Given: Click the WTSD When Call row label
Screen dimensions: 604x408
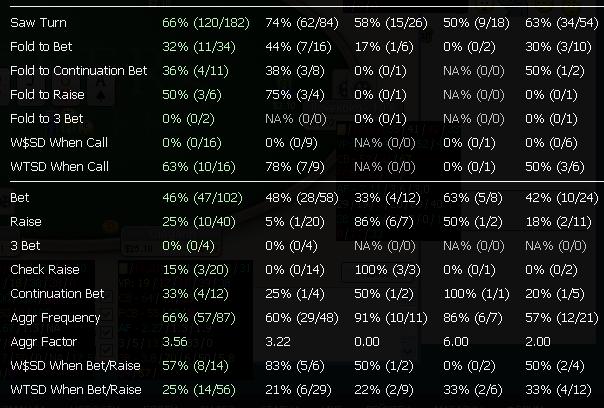Looking at the screenshot, I should (x=55, y=166).
